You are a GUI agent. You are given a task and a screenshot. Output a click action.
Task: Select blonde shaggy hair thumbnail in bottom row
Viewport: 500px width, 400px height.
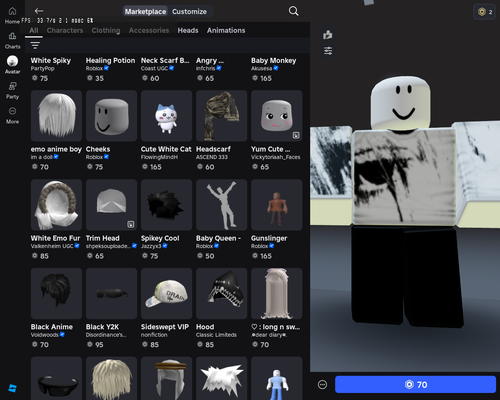click(x=111, y=378)
